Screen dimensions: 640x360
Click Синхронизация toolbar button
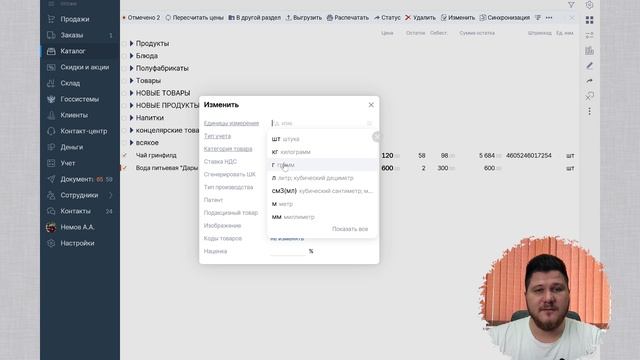coord(504,18)
